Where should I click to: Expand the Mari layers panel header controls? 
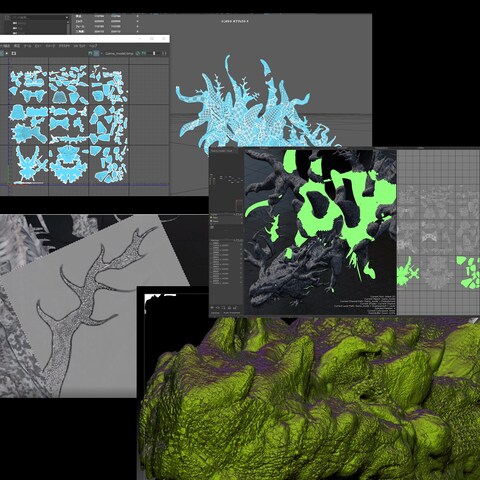tap(238, 214)
